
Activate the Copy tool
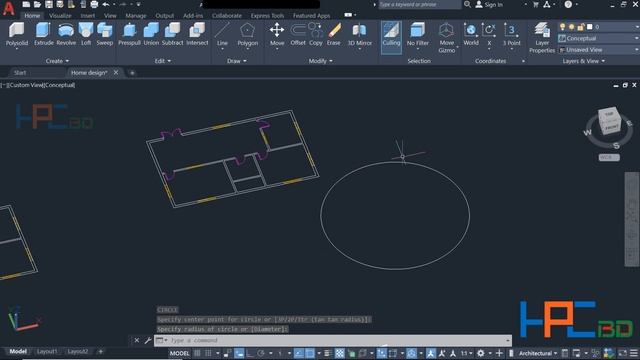(x=316, y=35)
